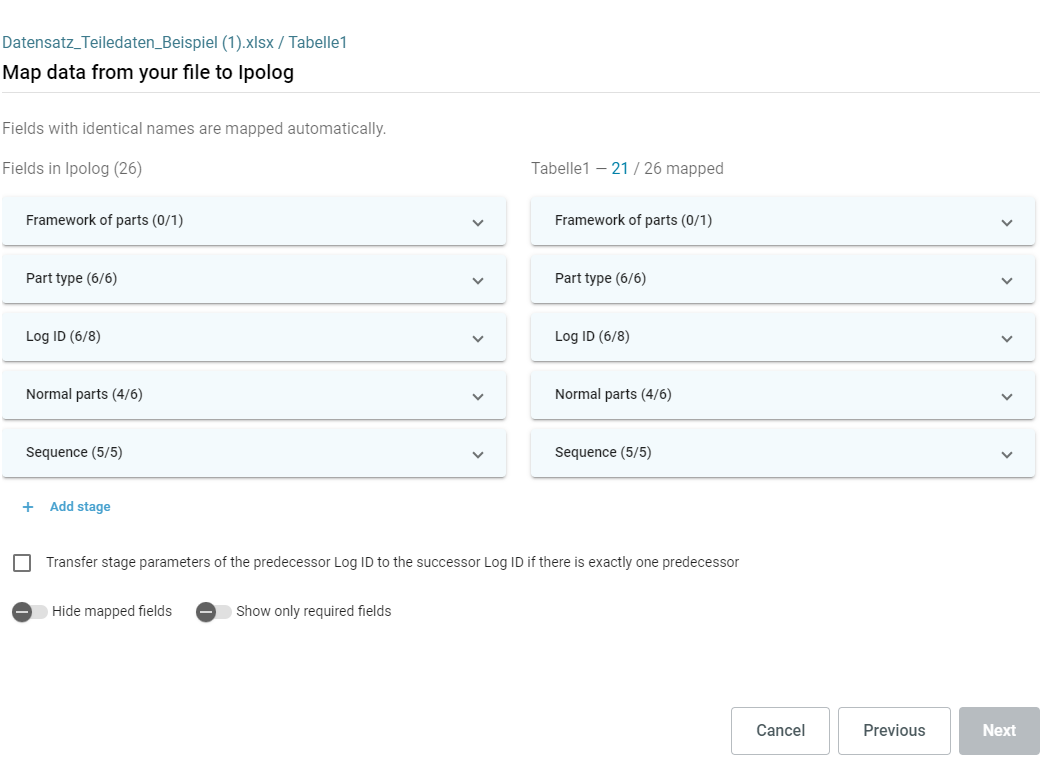Click the Add stage link
Viewport: 1046px width, 763px height.
[x=80, y=507]
